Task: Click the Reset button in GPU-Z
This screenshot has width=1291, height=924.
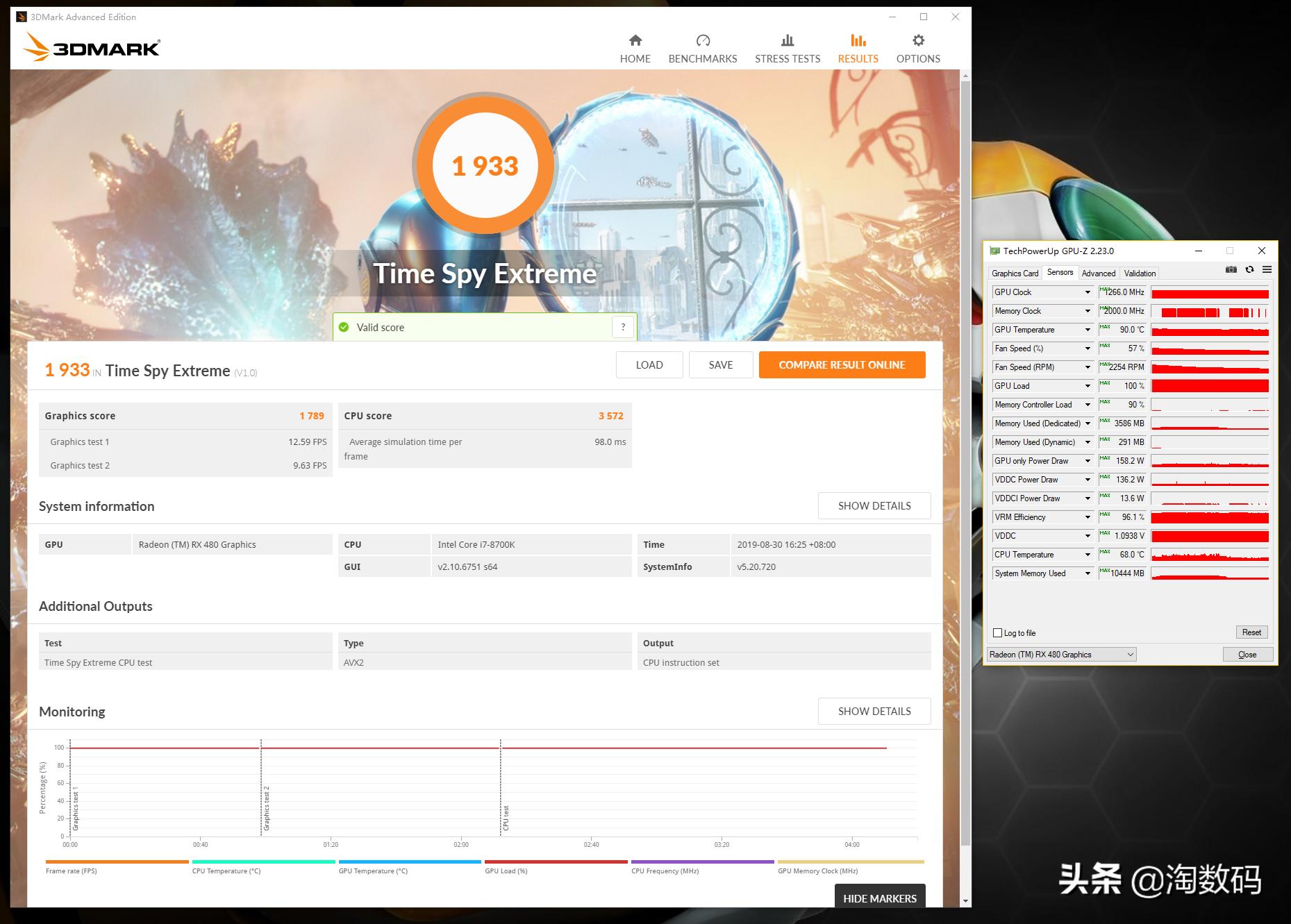Action: coord(1251,632)
